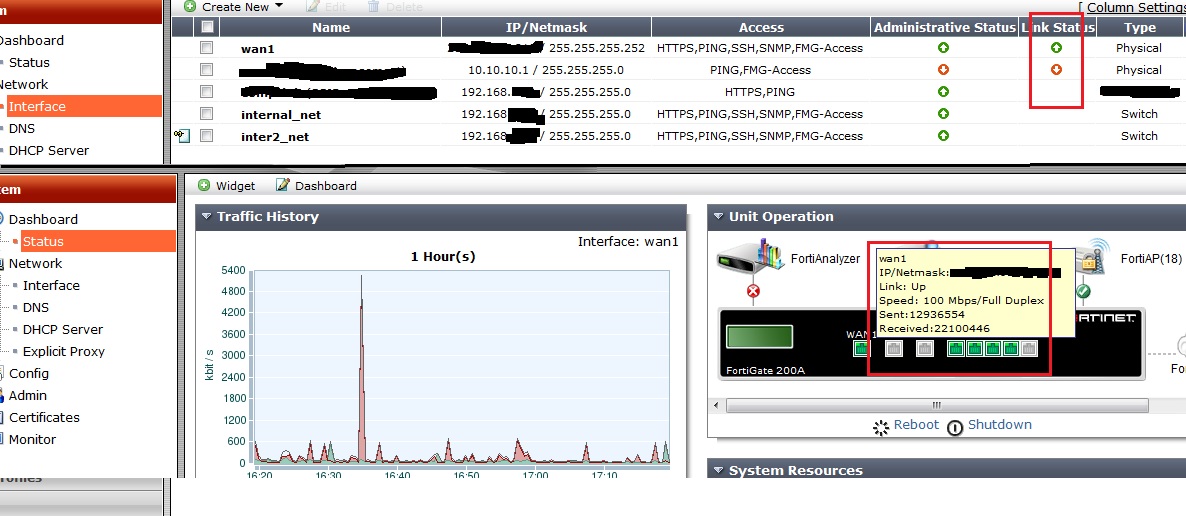
Task: Click the FortiAnalyzer device icon
Action: [x=750, y=258]
